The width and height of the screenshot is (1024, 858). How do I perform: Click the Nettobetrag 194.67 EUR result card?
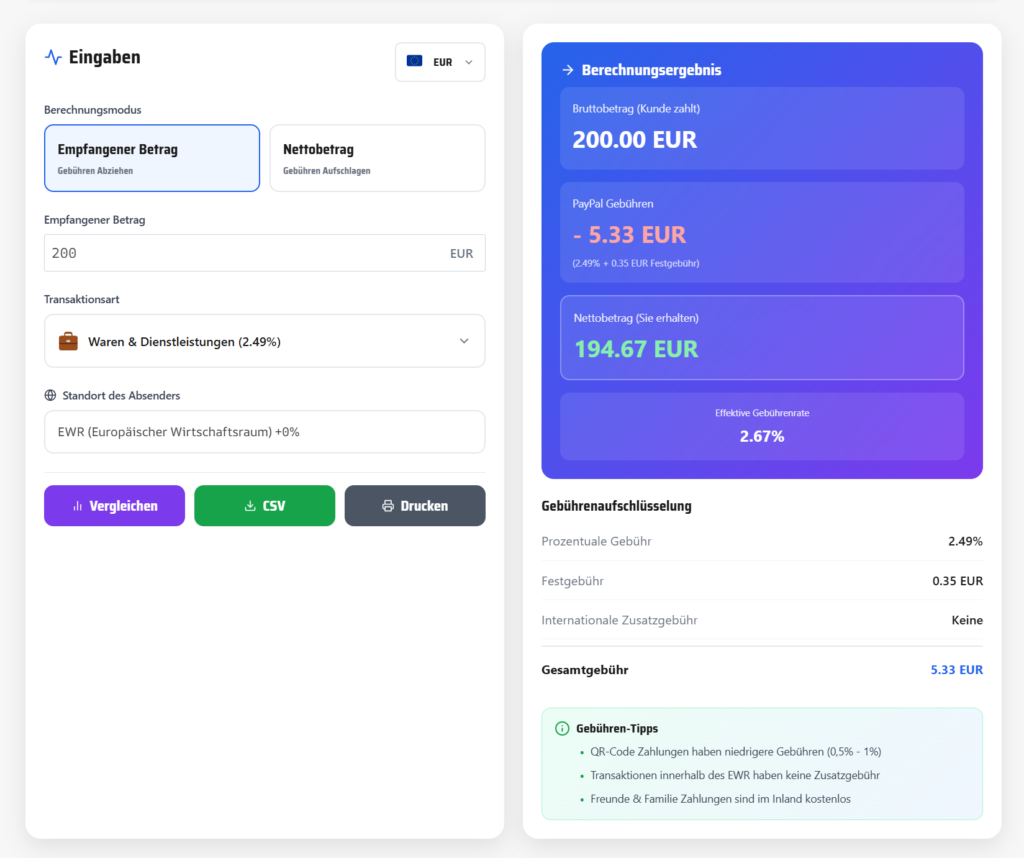[761, 338]
